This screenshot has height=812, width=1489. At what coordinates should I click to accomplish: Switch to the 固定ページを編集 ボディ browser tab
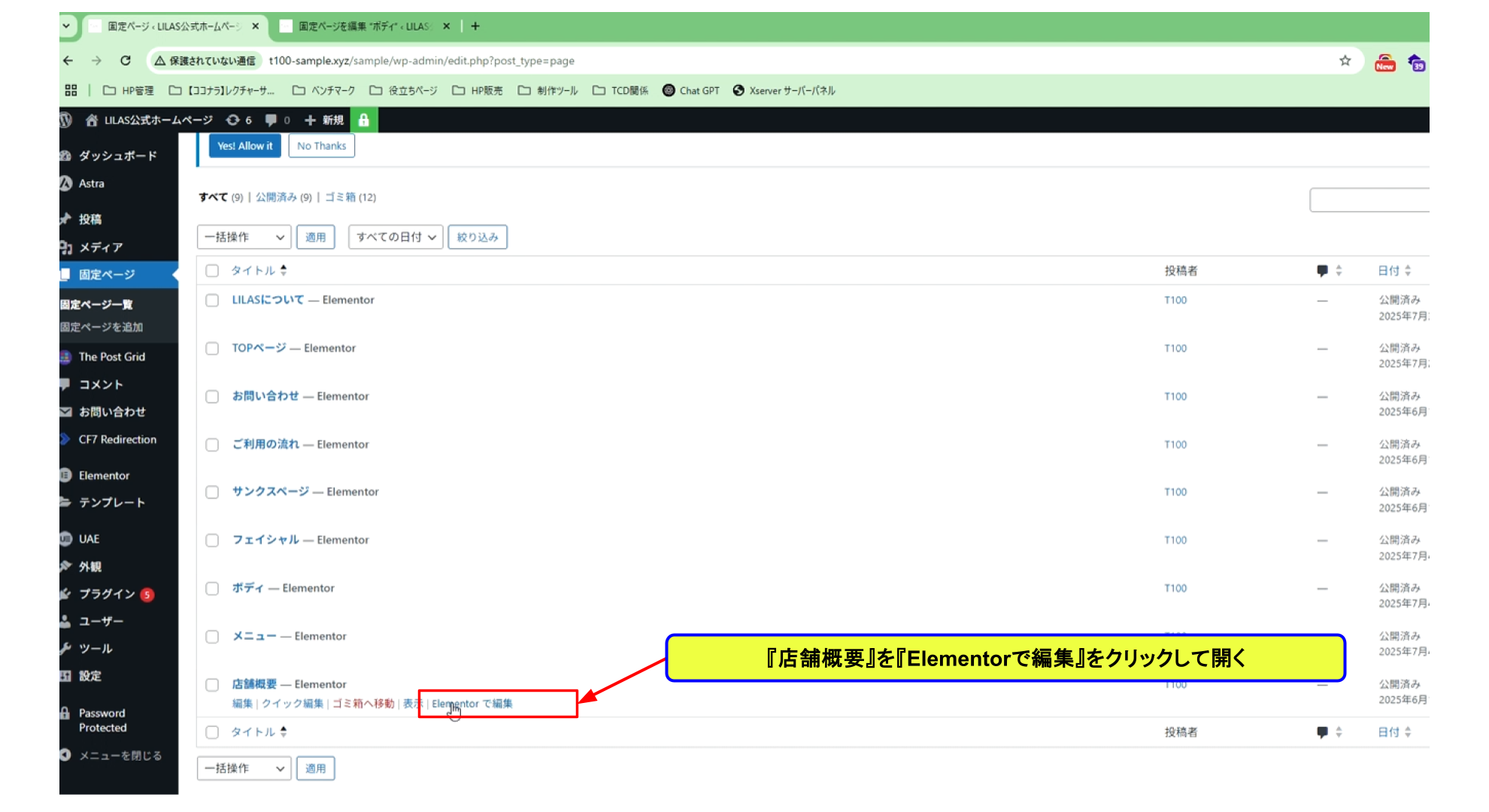pos(365,26)
